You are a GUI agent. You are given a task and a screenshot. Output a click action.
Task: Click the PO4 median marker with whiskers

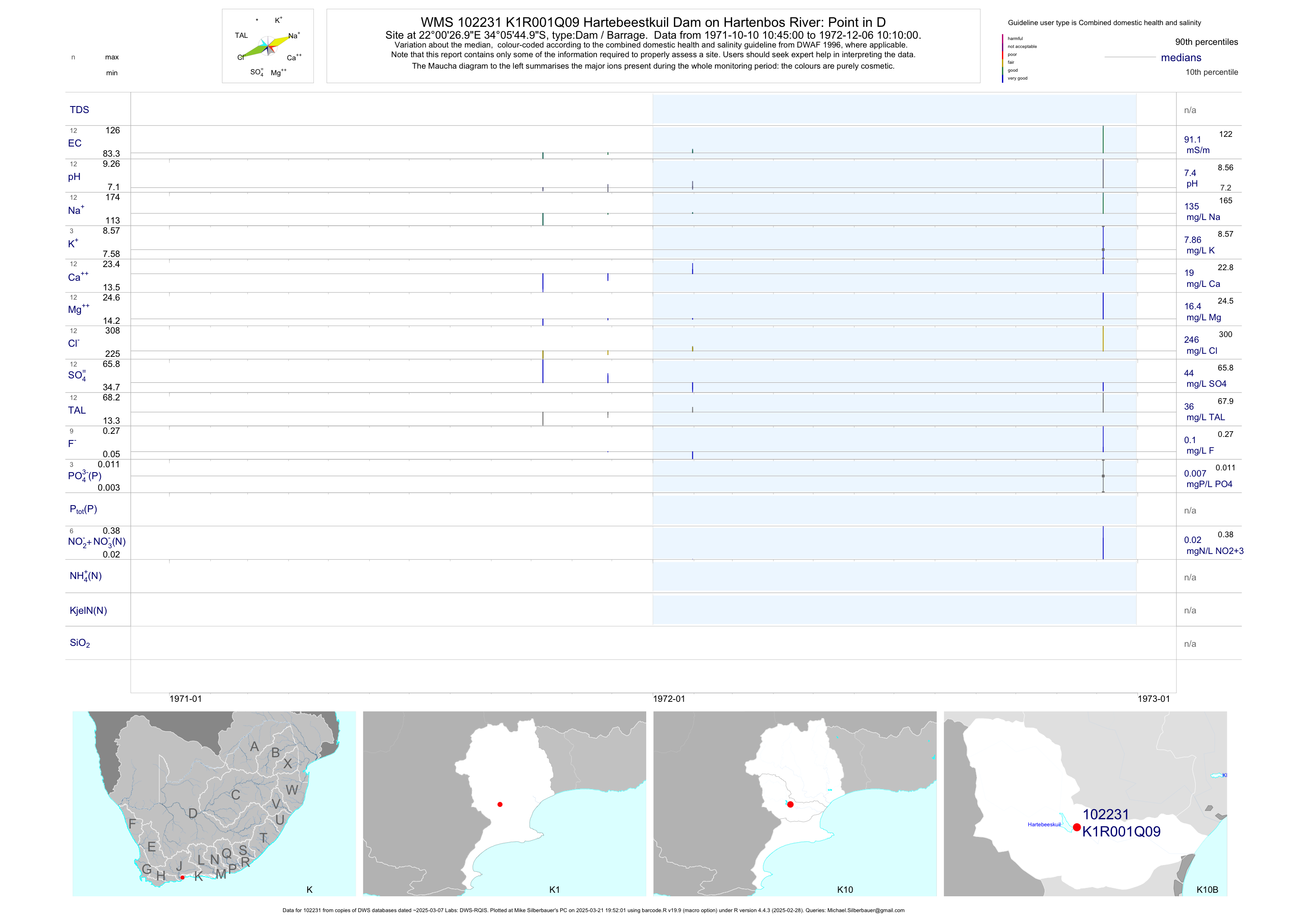tap(1103, 476)
